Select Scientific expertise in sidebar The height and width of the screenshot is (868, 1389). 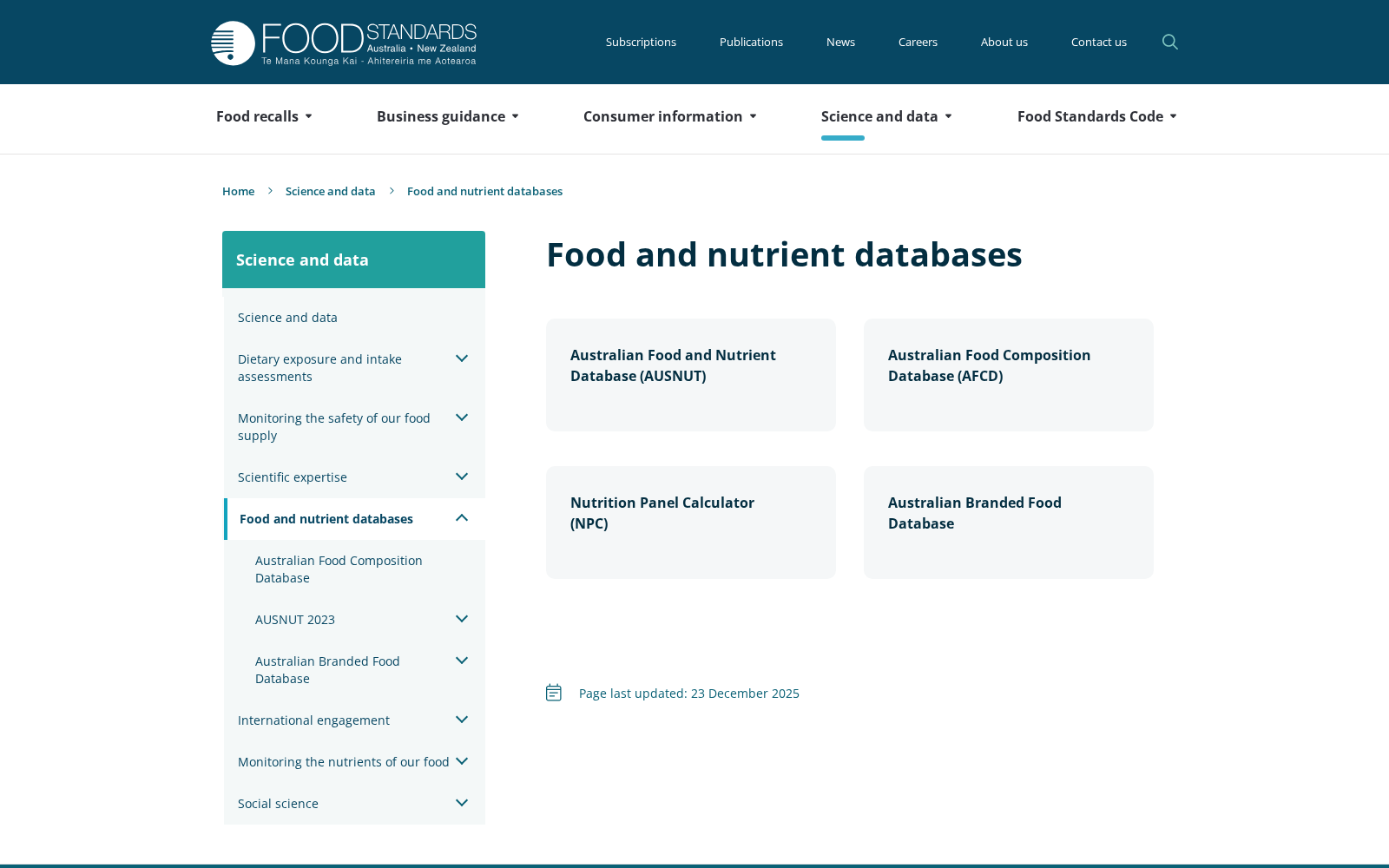[x=293, y=477]
